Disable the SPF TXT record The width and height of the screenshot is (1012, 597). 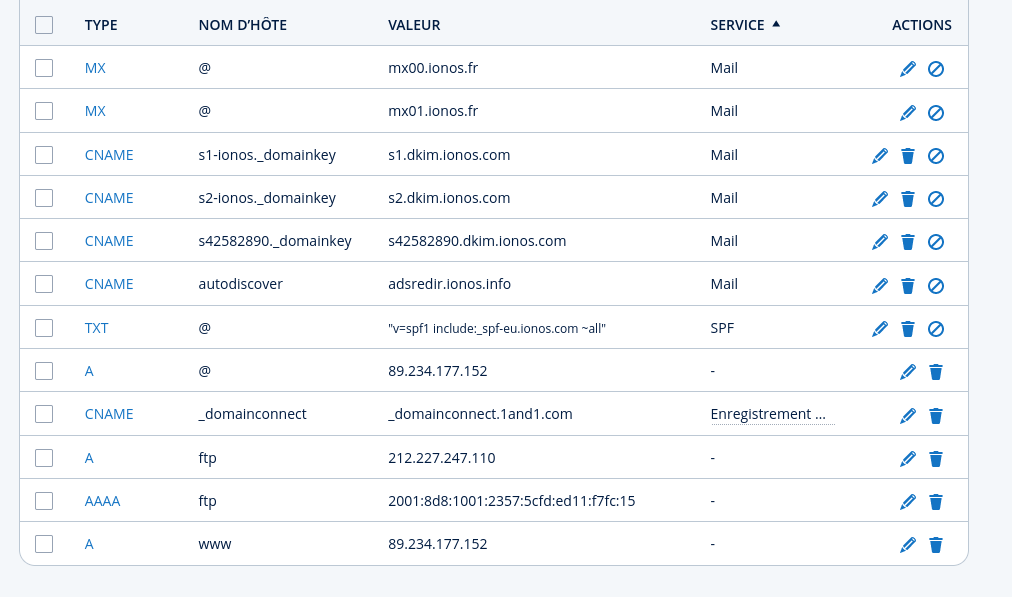936,328
